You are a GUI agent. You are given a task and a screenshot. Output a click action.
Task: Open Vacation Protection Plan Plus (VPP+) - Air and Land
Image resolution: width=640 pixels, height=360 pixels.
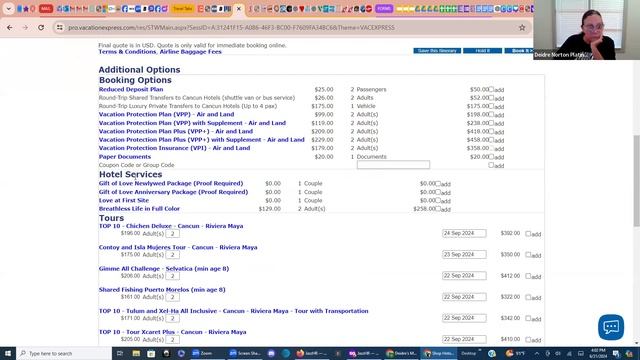pyautogui.click(x=176, y=131)
